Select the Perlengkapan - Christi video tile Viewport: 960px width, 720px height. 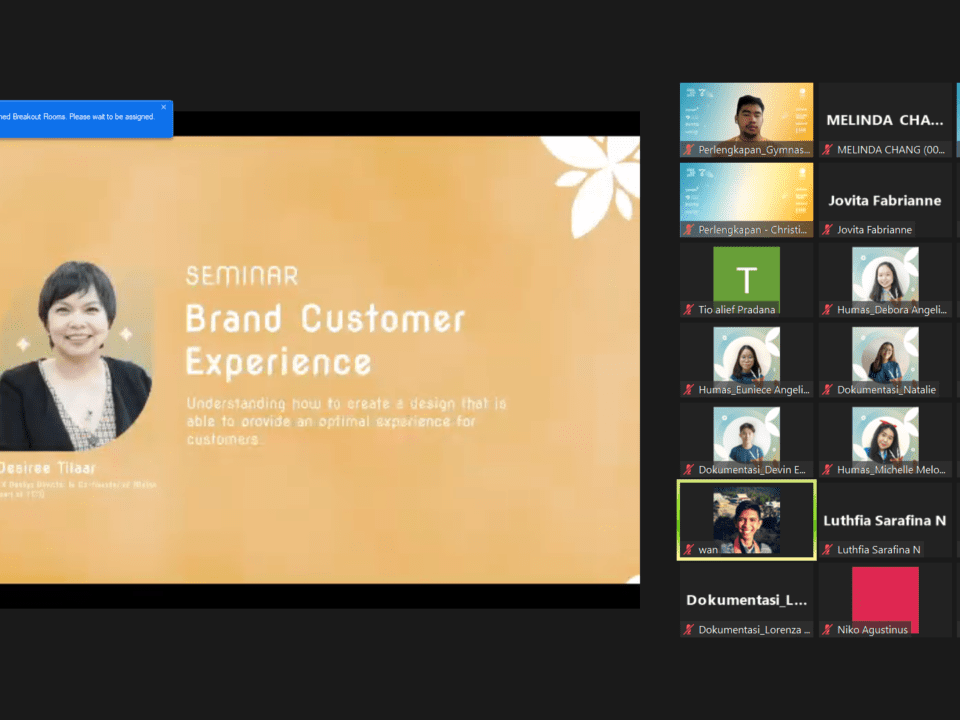tap(746, 192)
